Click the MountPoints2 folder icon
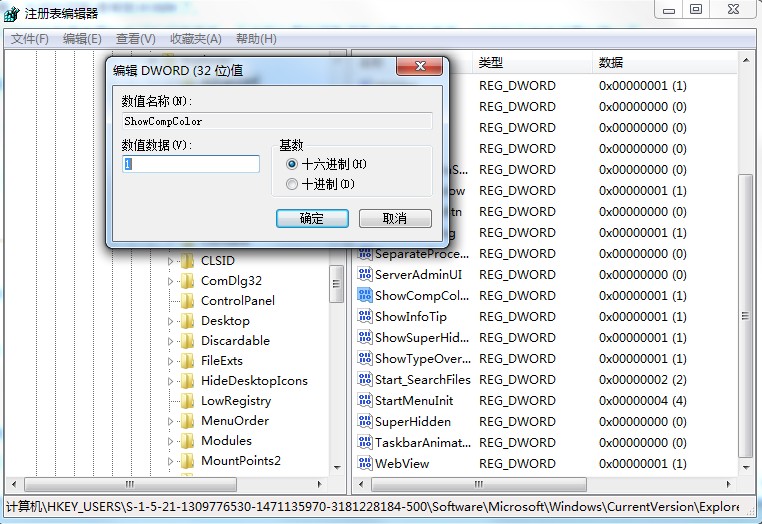762x524 pixels. [188, 461]
